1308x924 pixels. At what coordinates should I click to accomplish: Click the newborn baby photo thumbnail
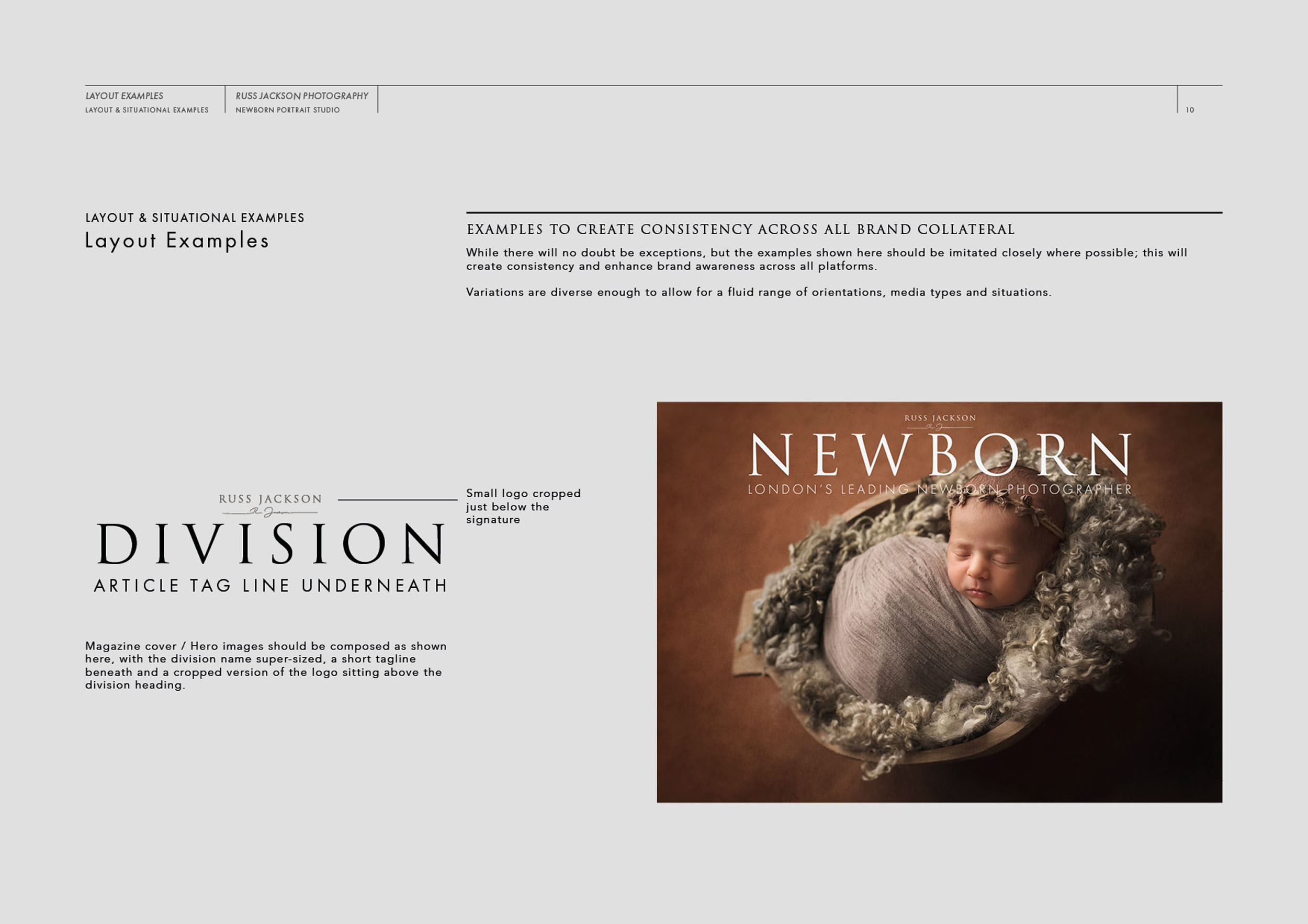pos(940,602)
